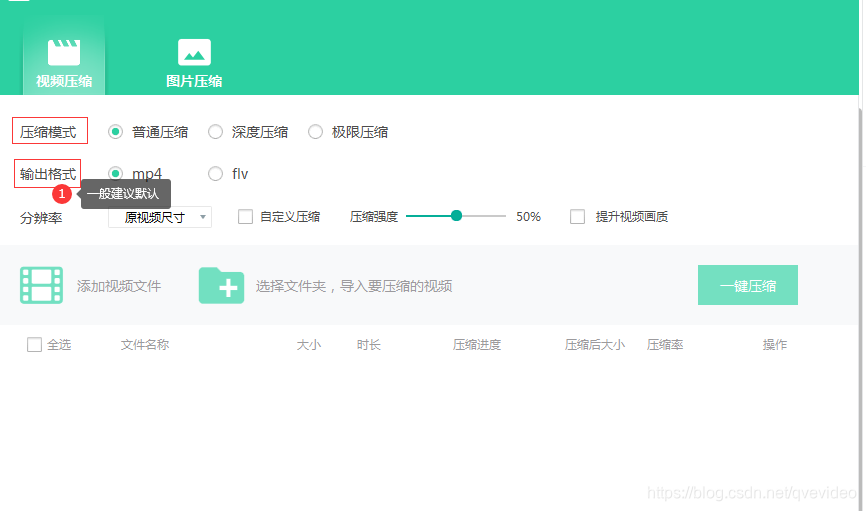Click the 压缩进度 column header
Screen dimensions: 866x511
[x=477, y=345]
